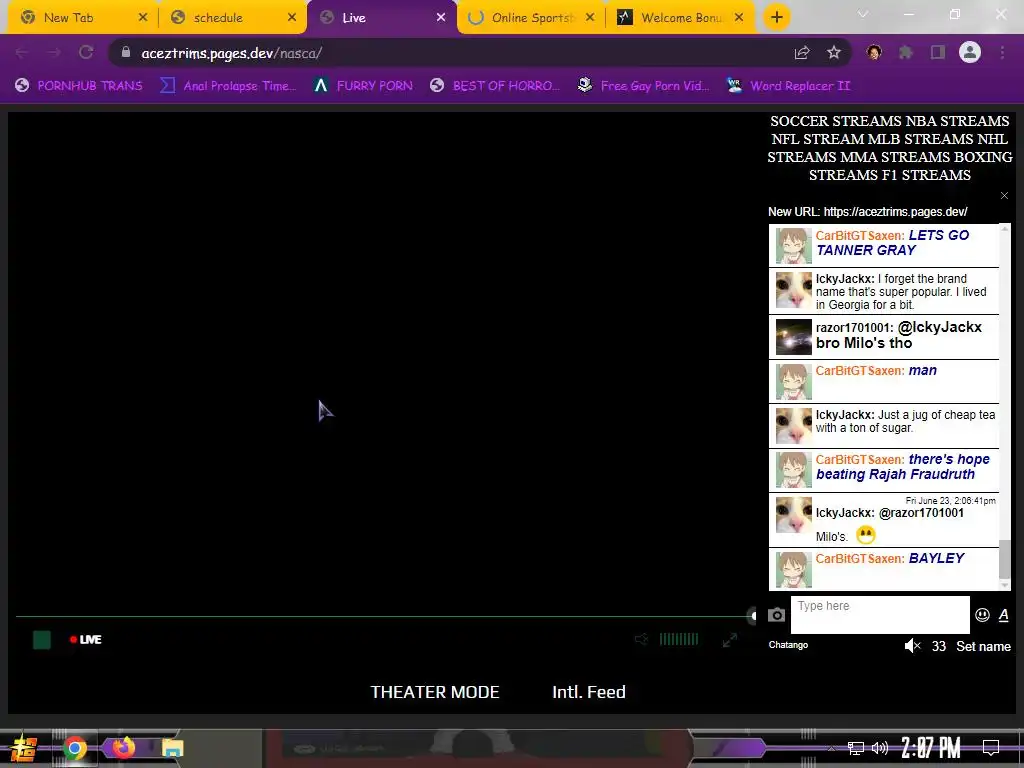Go forward to next page
This screenshot has height=768, width=1024.
(x=54, y=53)
